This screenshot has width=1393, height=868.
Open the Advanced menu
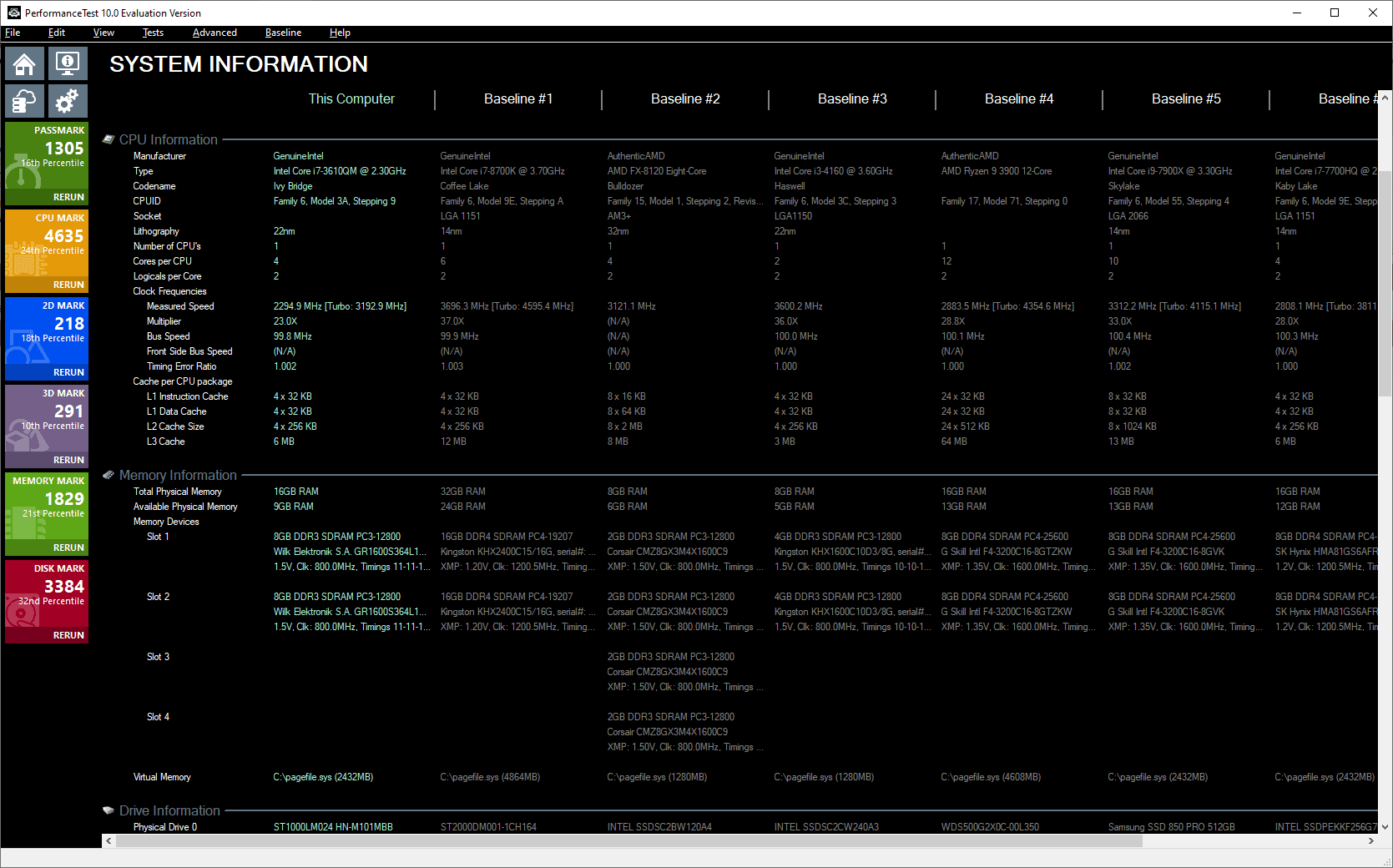pos(215,33)
